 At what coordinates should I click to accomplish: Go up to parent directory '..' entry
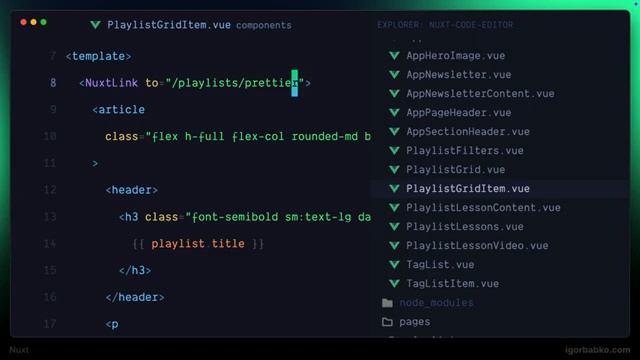coord(416,40)
